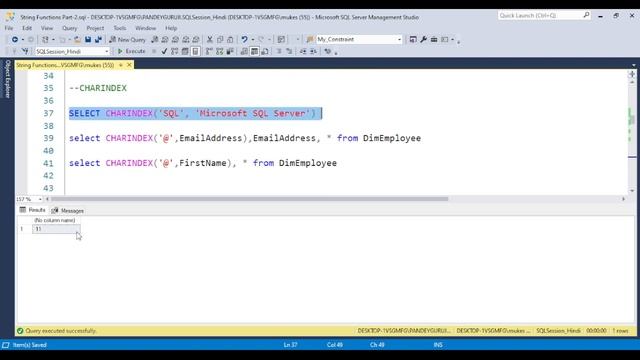Click the Navigate Backward toolbar icon
This screenshot has width=640, height=360.
pyautogui.click(x=15, y=40)
